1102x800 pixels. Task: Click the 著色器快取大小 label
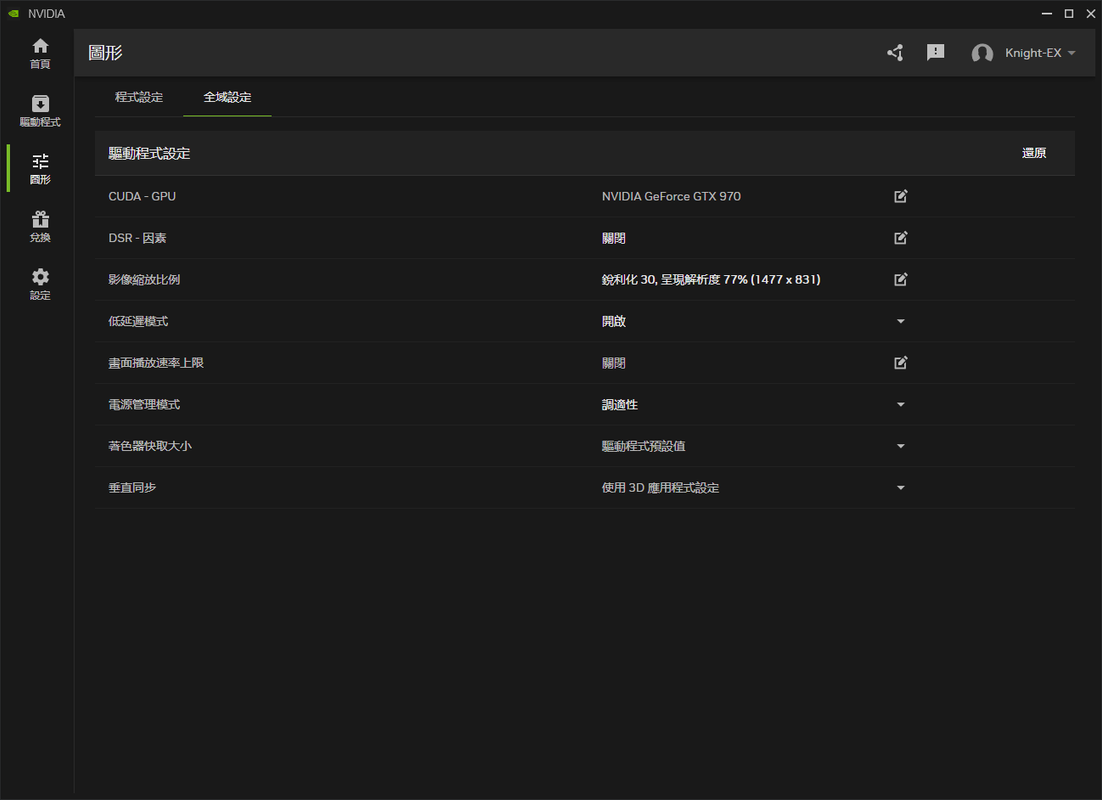150,446
